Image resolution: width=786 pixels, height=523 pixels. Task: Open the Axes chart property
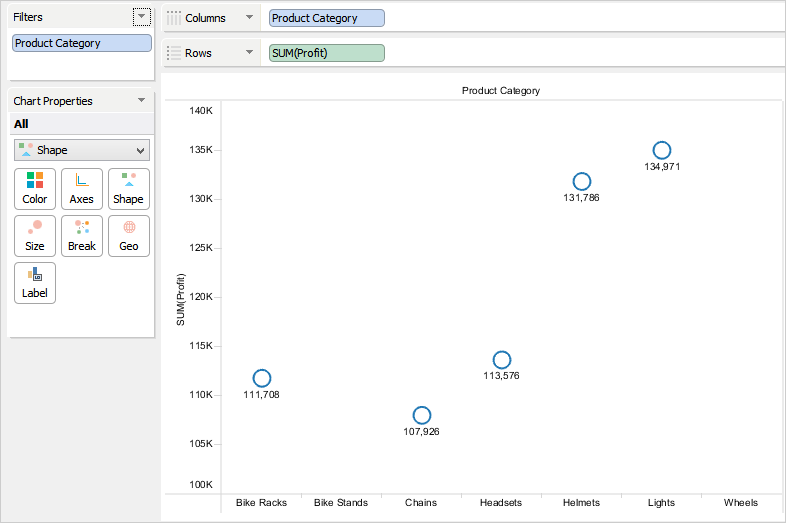click(x=82, y=188)
